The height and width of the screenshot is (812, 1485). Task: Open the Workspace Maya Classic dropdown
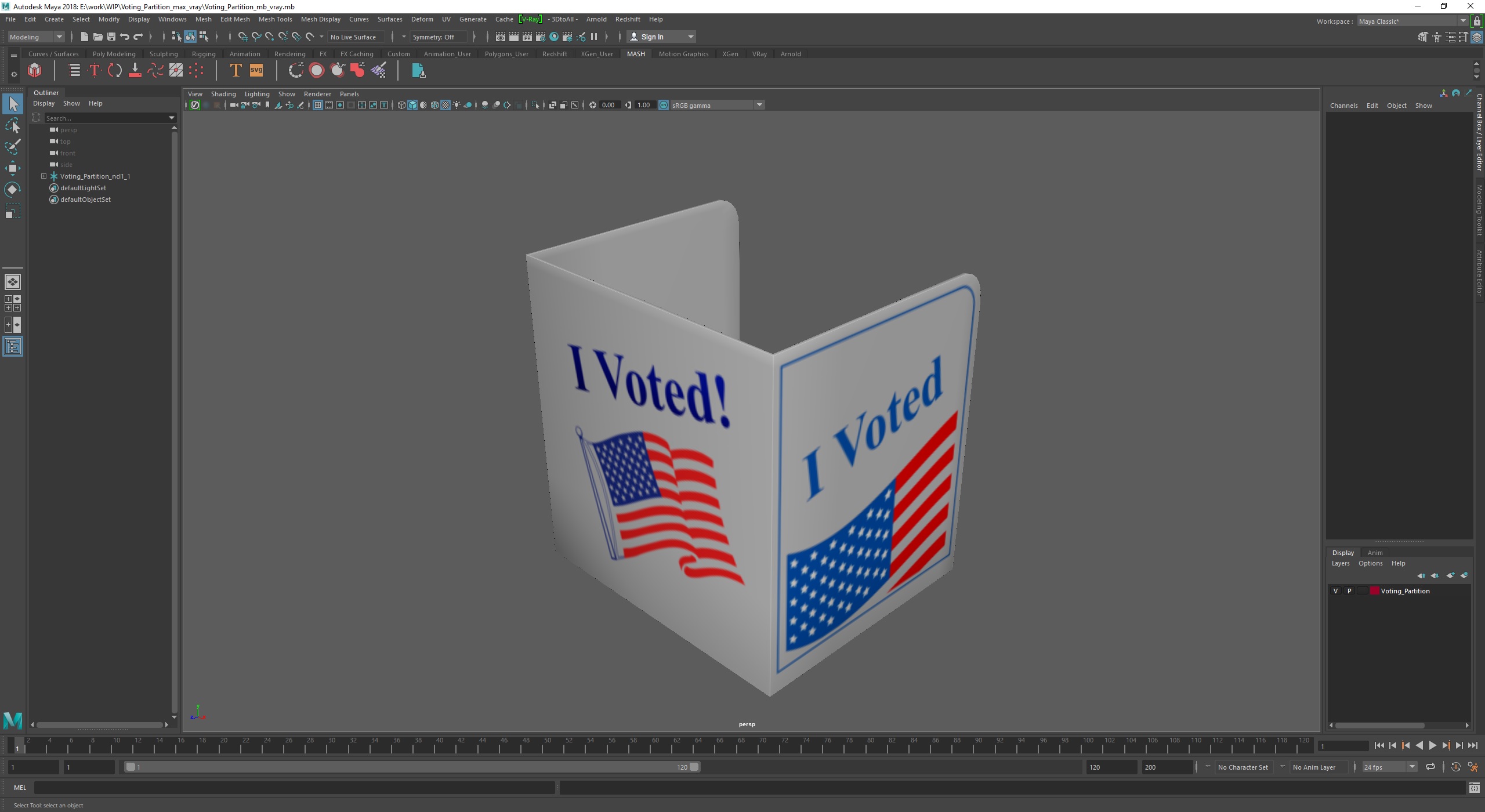pos(1412,21)
